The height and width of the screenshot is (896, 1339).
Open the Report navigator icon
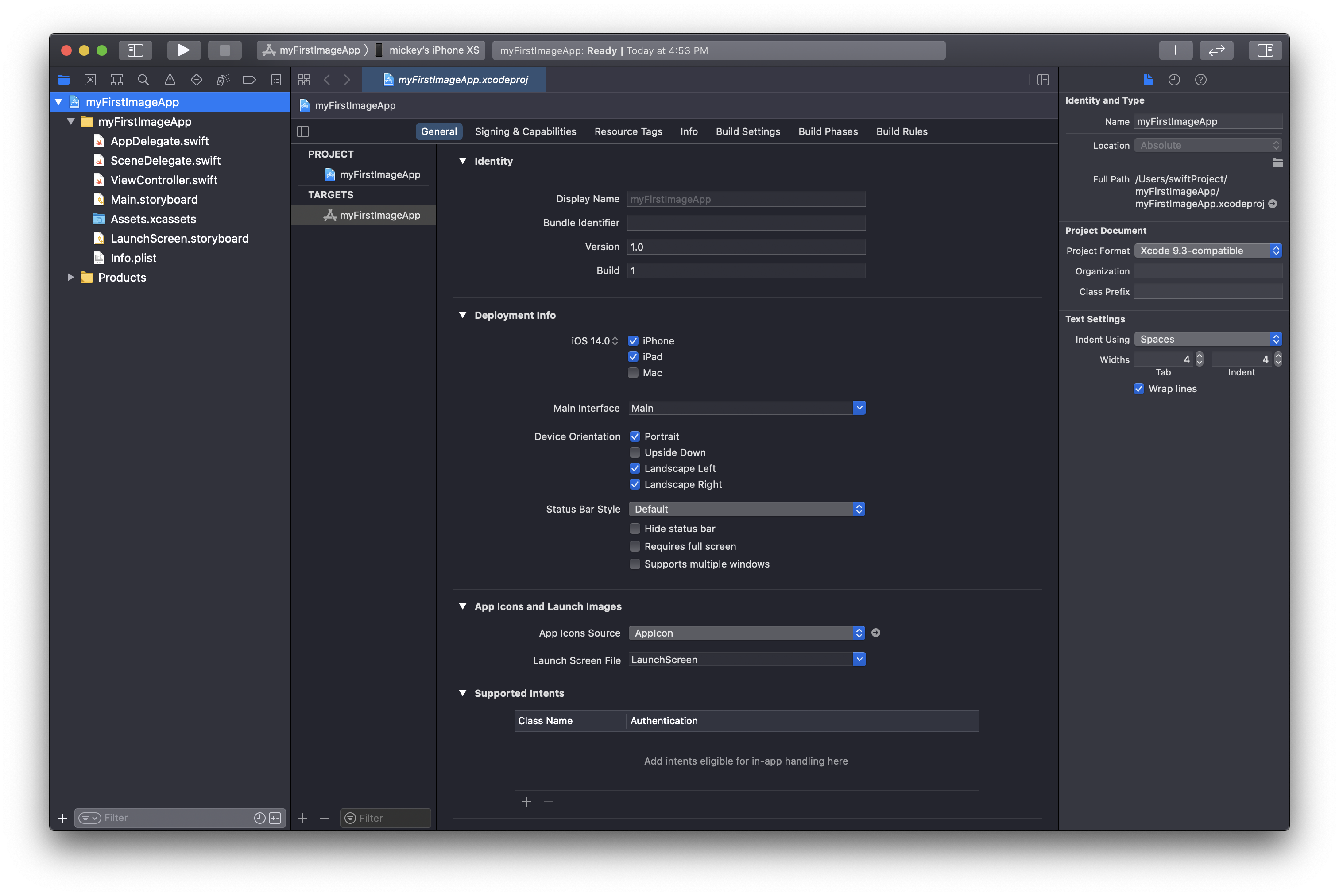point(276,80)
